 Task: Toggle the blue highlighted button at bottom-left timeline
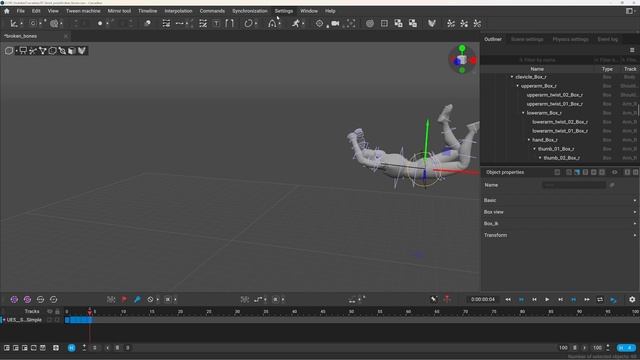point(71,348)
